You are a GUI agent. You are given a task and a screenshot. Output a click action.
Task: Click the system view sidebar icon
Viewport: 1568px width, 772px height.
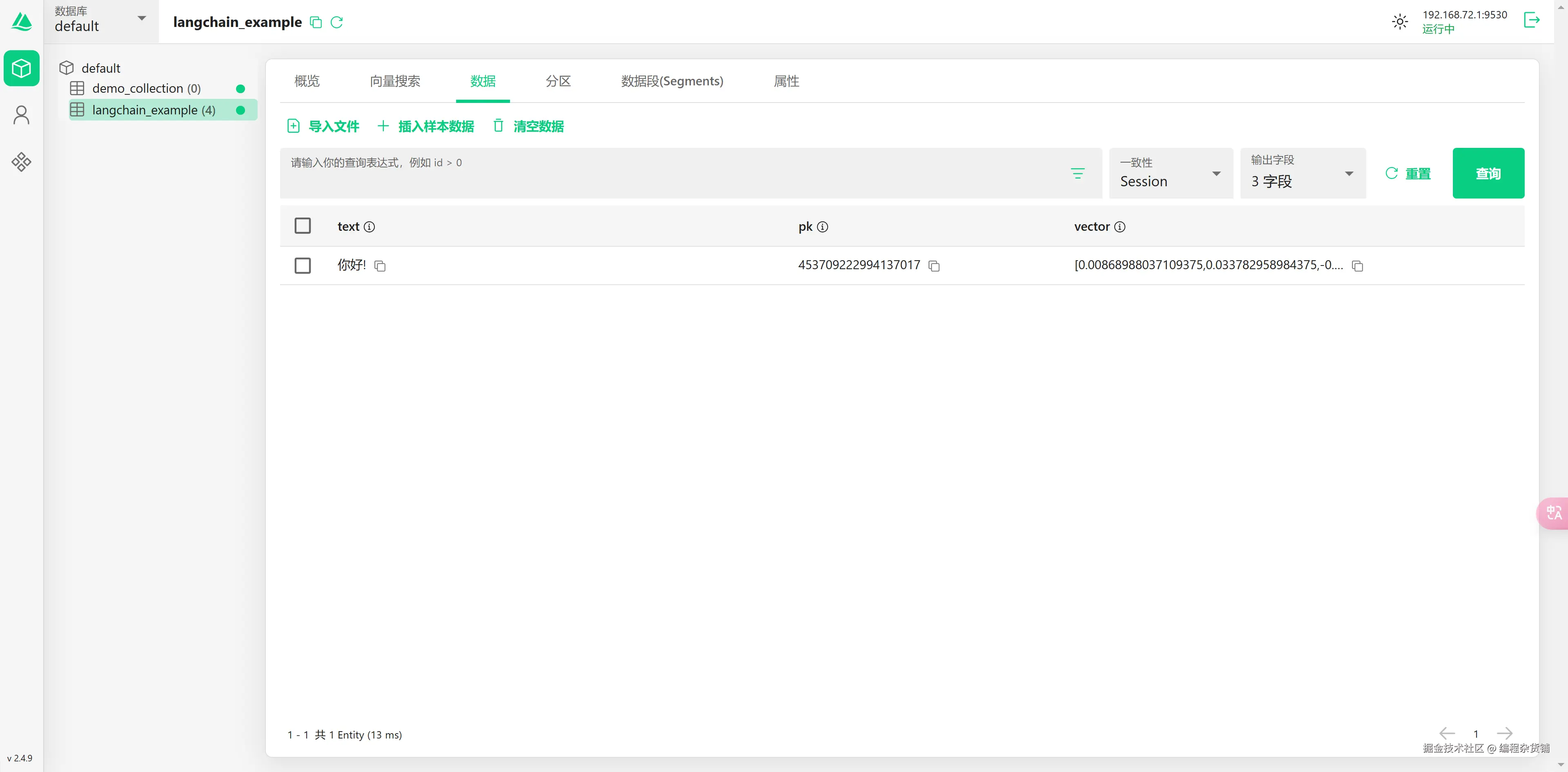click(x=21, y=161)
